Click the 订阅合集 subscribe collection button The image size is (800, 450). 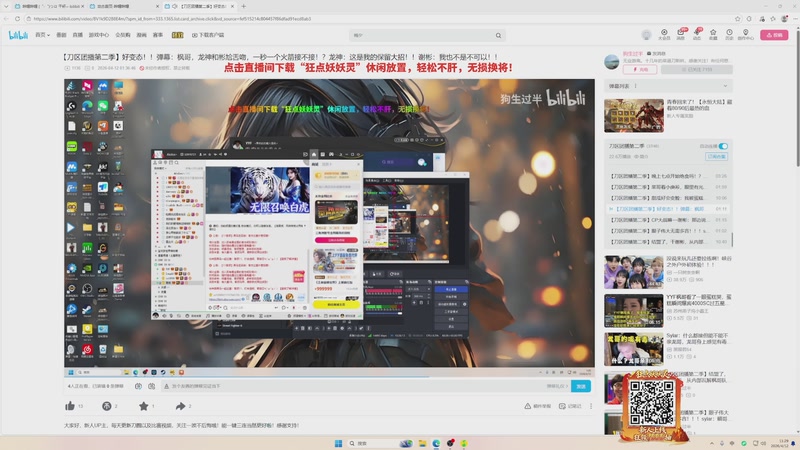tap(717, 157)
